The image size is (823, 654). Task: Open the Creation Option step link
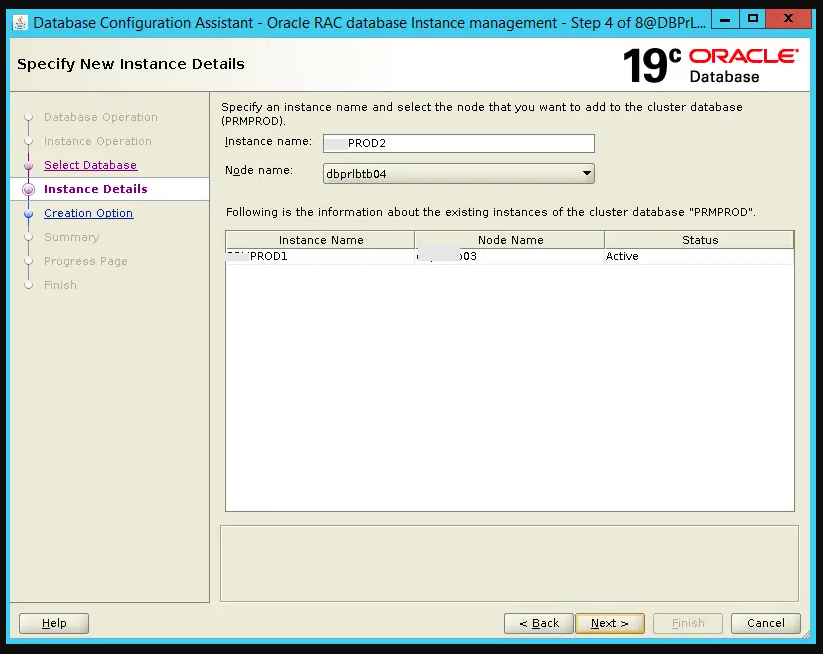tap(89, 213)
